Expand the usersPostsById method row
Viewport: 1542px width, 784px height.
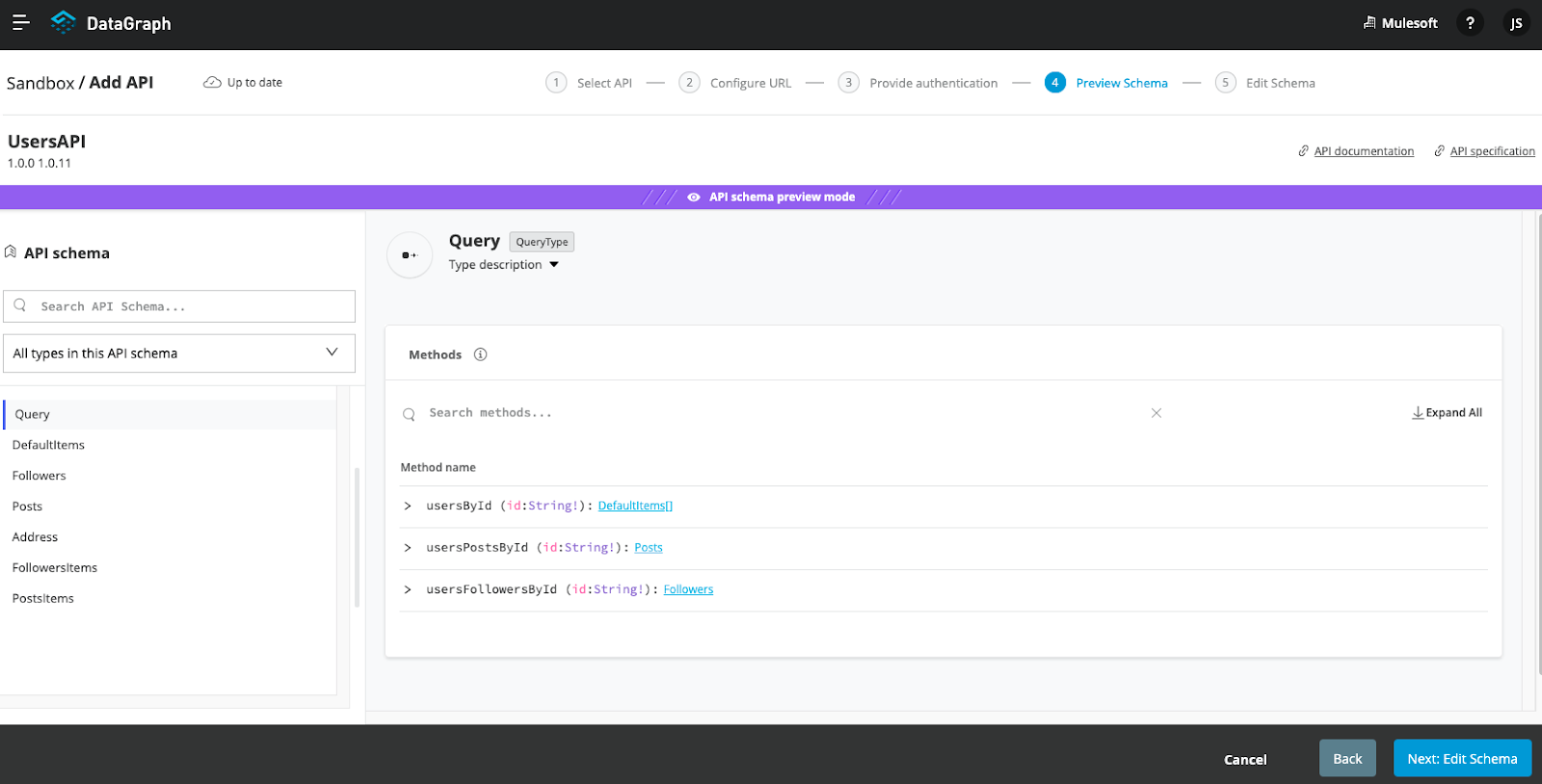tap(408, 548)
